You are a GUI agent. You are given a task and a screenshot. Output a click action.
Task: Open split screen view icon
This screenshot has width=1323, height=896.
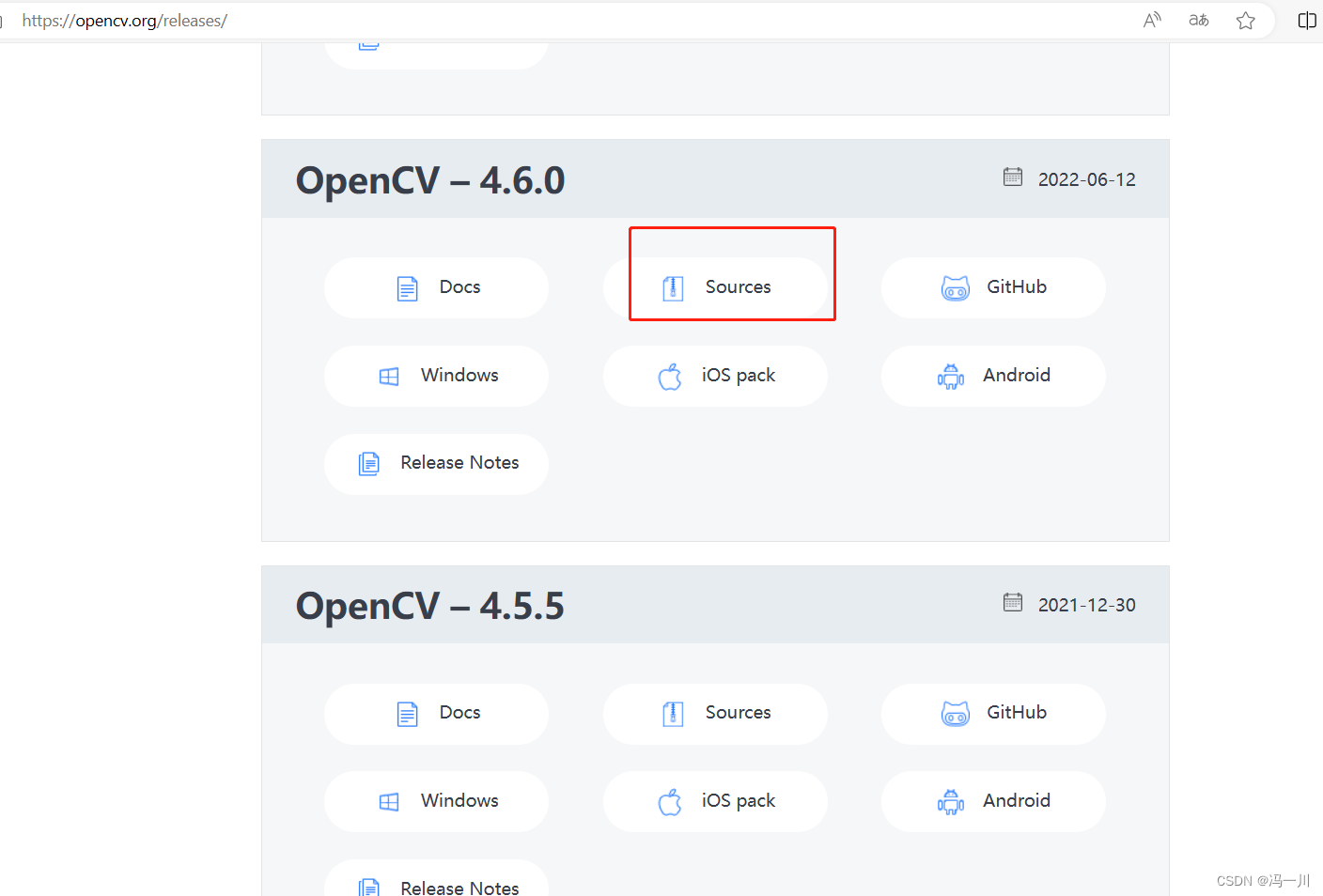(x=1307, y=21)
